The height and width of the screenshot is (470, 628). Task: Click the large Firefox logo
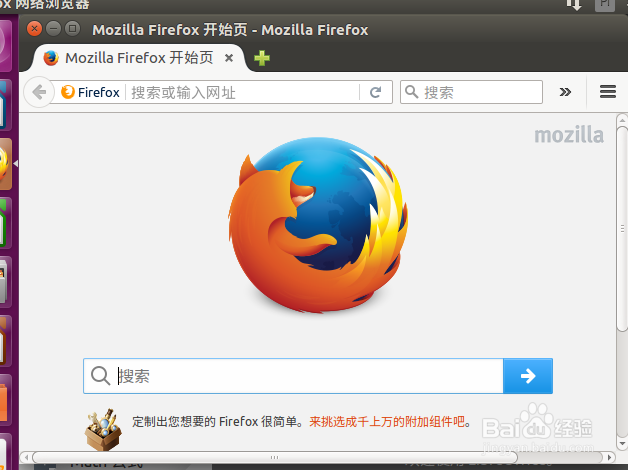point(318,225)
